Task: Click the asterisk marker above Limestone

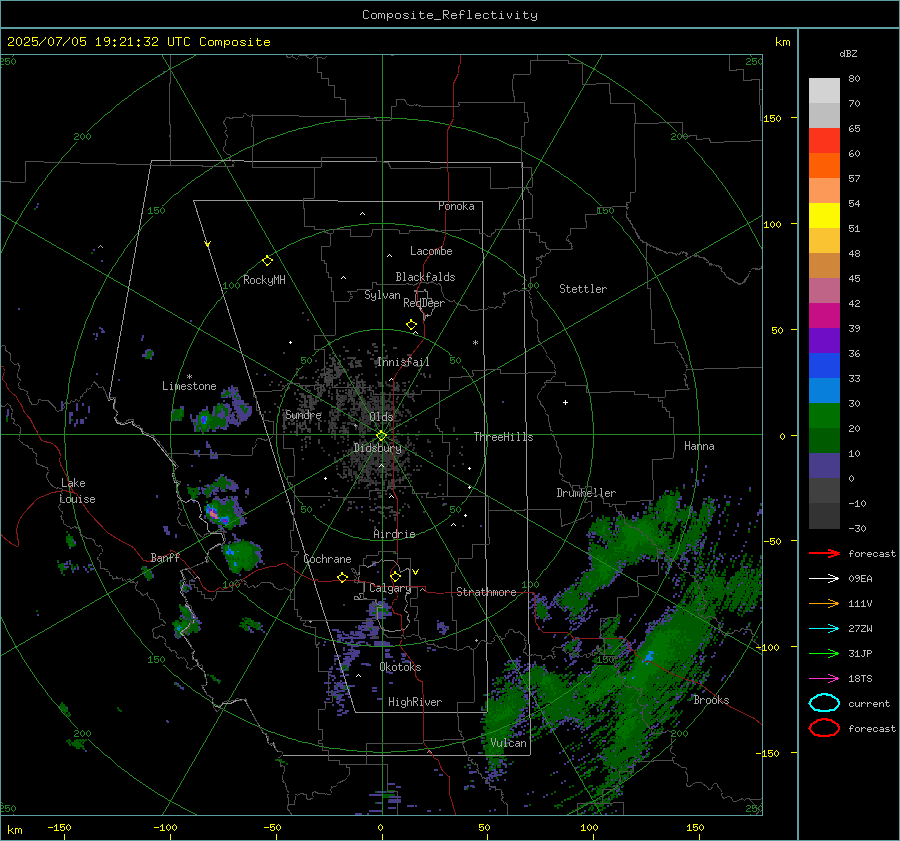Action: [x=189, y=377]
